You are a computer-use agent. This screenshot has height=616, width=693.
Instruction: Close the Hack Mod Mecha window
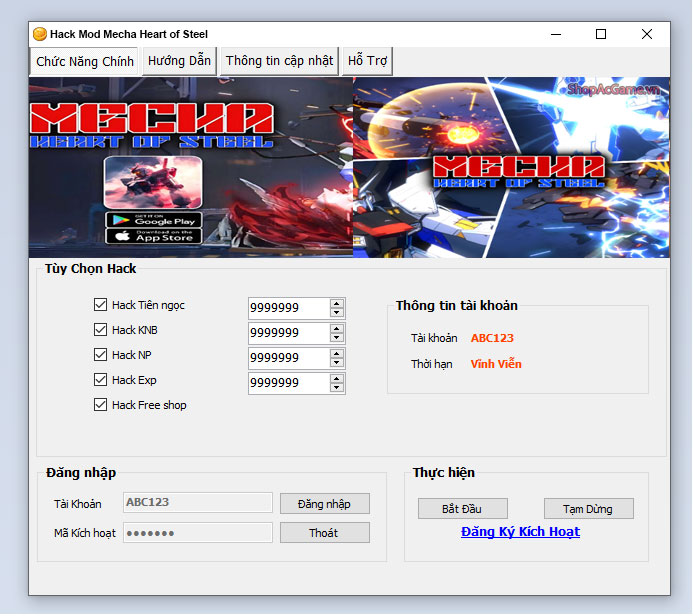coord(647,34)
